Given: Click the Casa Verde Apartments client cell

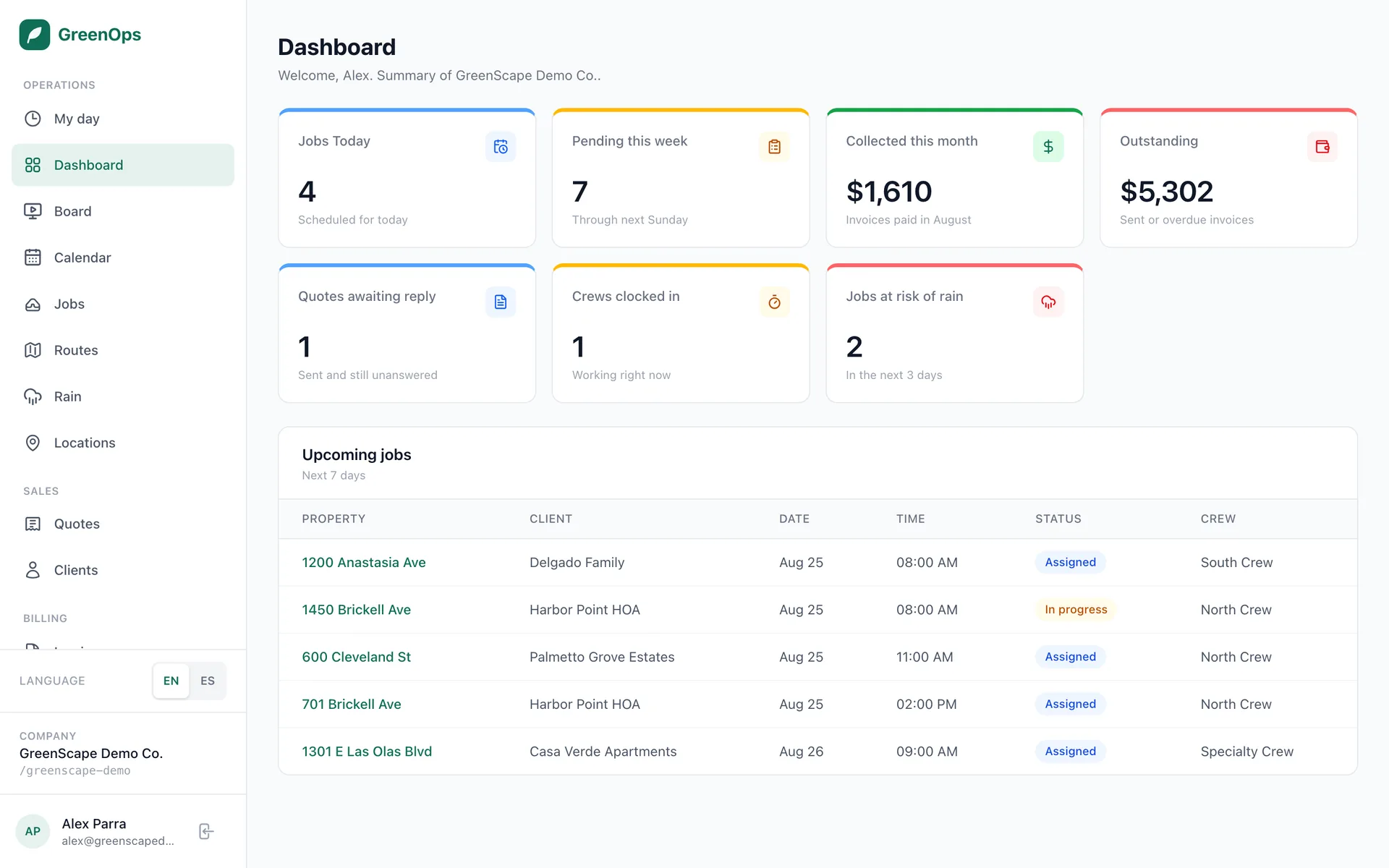Looking at the screenshot, I should [603, 752].
